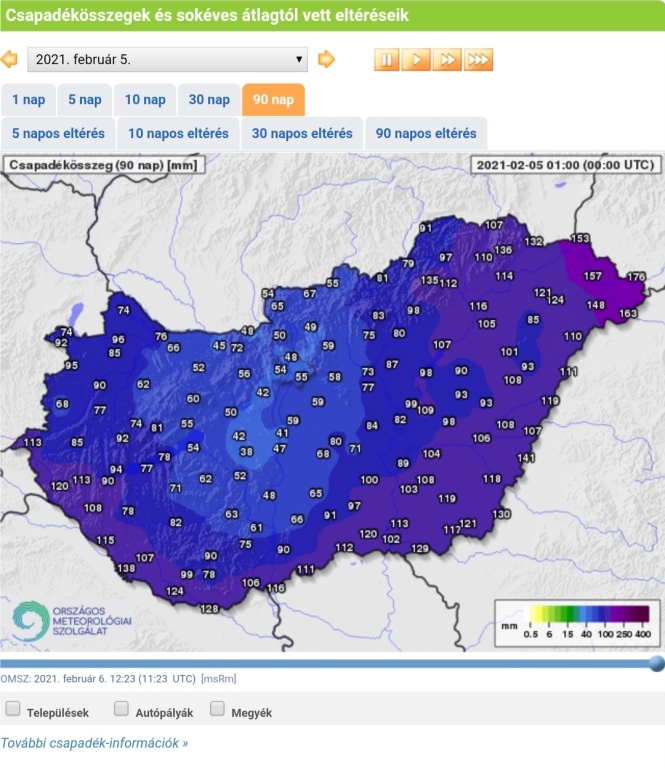Play the animation at double speed
Viewport: 665px width, 768px height.
[447, 59]
